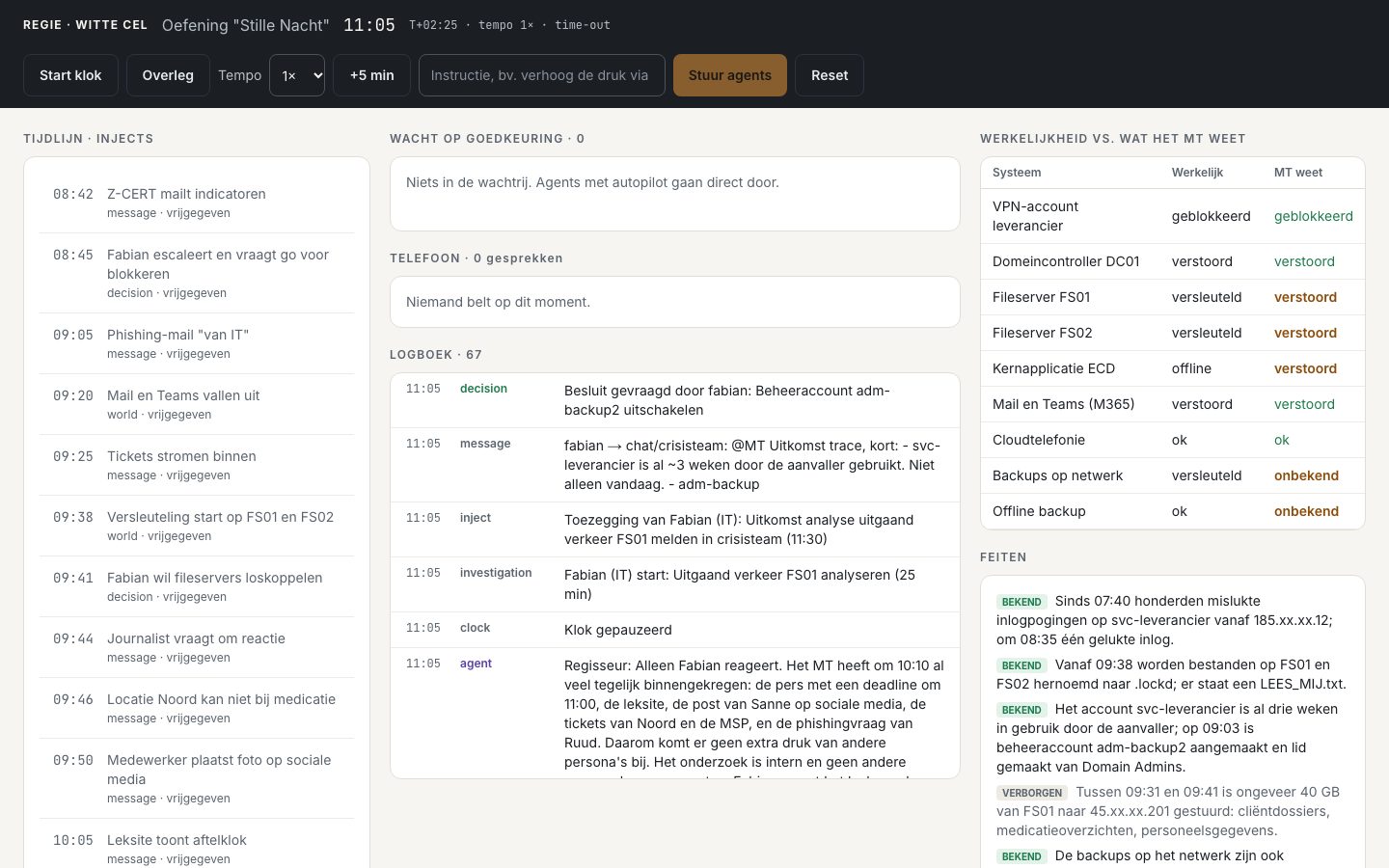Click 'onbekend' in Backups op netwerk row

coord(1306,475)
